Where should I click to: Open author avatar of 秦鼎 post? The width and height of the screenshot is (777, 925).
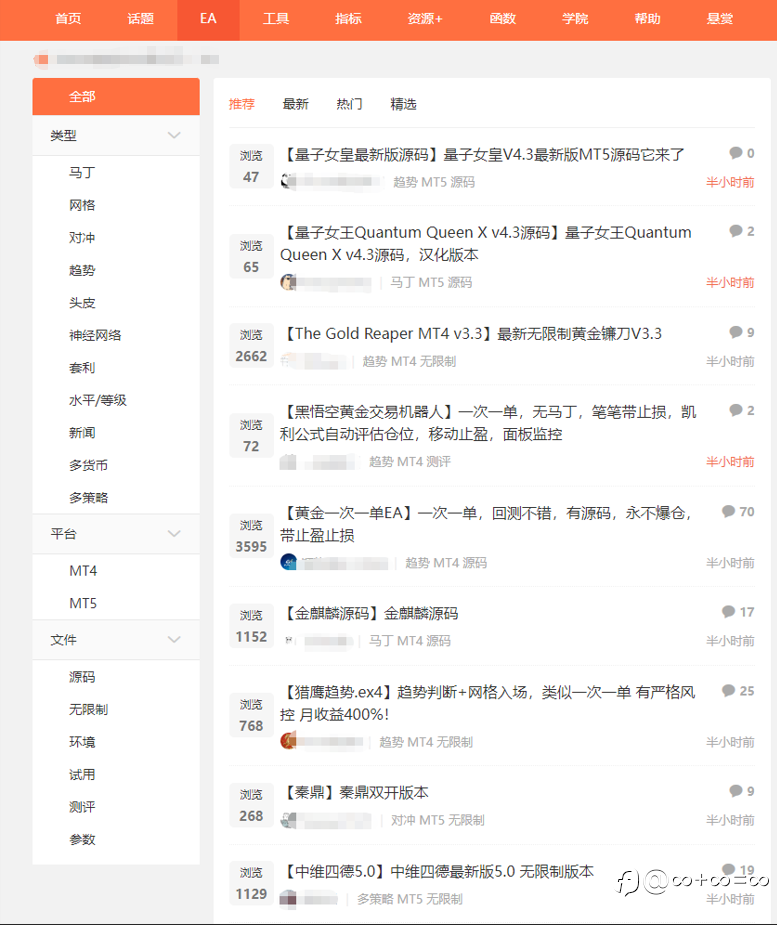(288, 820)
